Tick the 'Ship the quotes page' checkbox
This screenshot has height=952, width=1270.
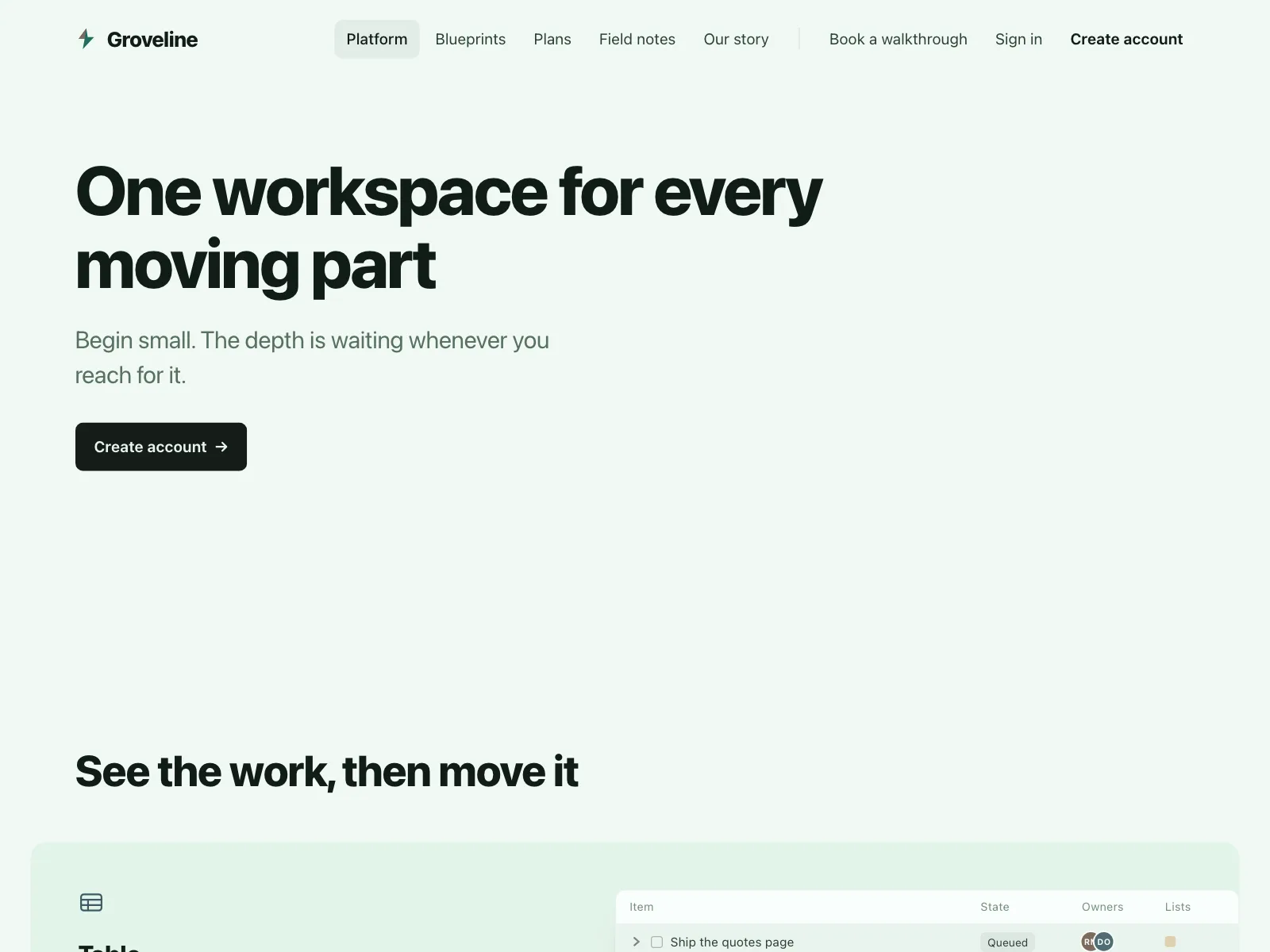tap(656, 942)
